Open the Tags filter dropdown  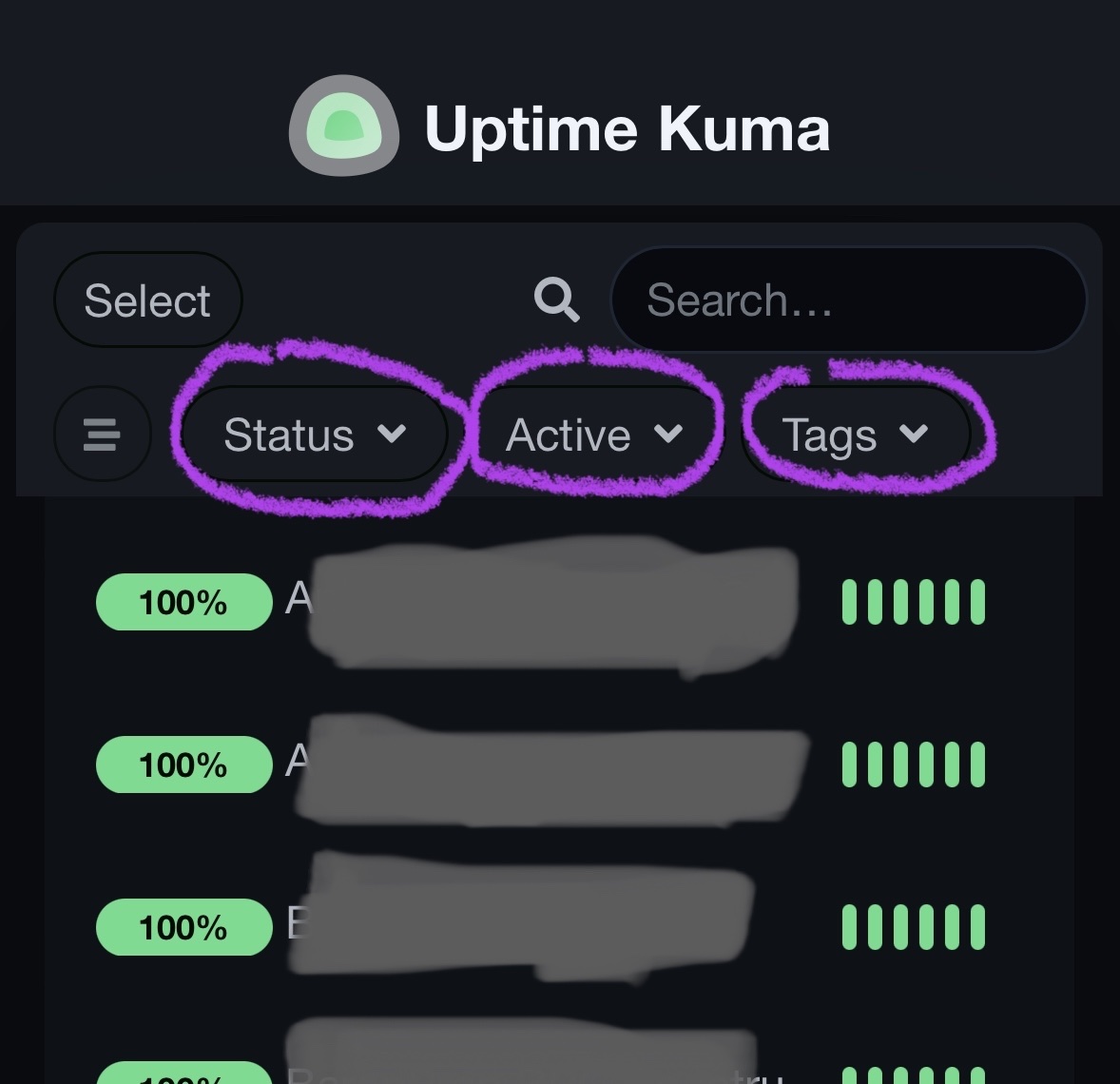pos(858,435)
